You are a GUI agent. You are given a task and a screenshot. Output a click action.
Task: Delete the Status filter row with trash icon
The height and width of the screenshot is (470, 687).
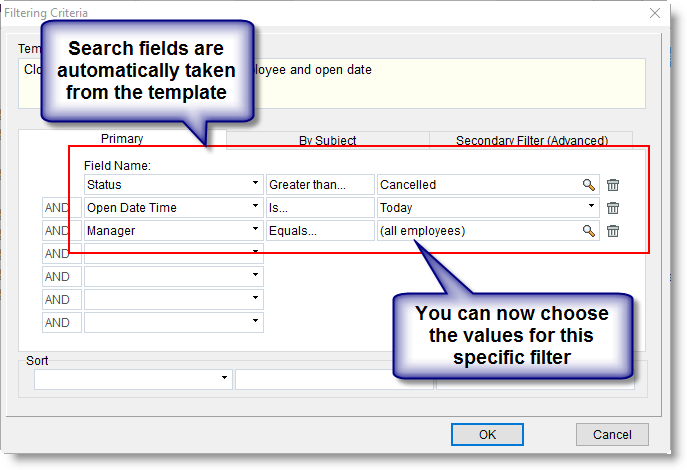[613, 185]
